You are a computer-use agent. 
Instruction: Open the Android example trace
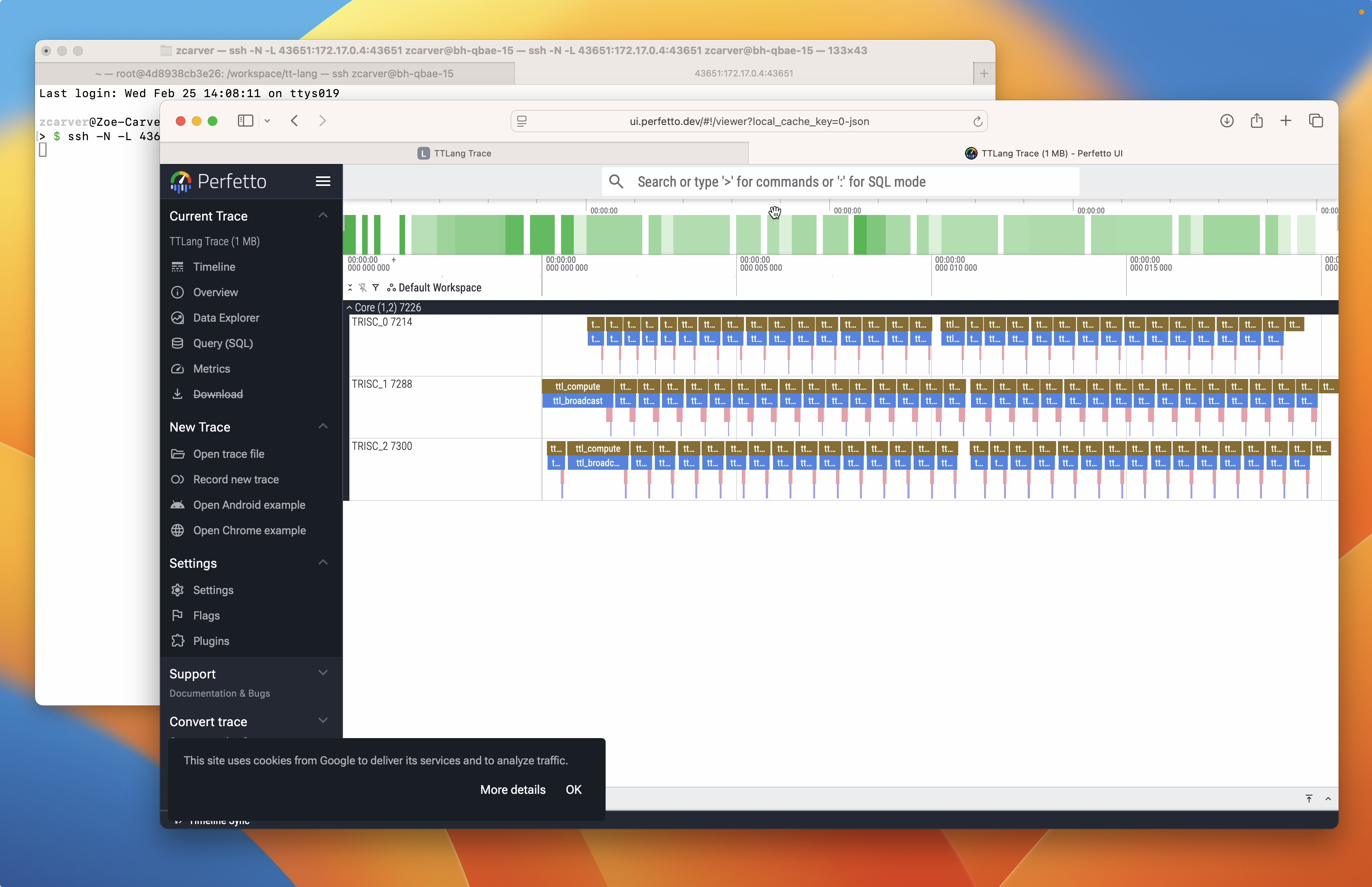(x=249, y=504)
